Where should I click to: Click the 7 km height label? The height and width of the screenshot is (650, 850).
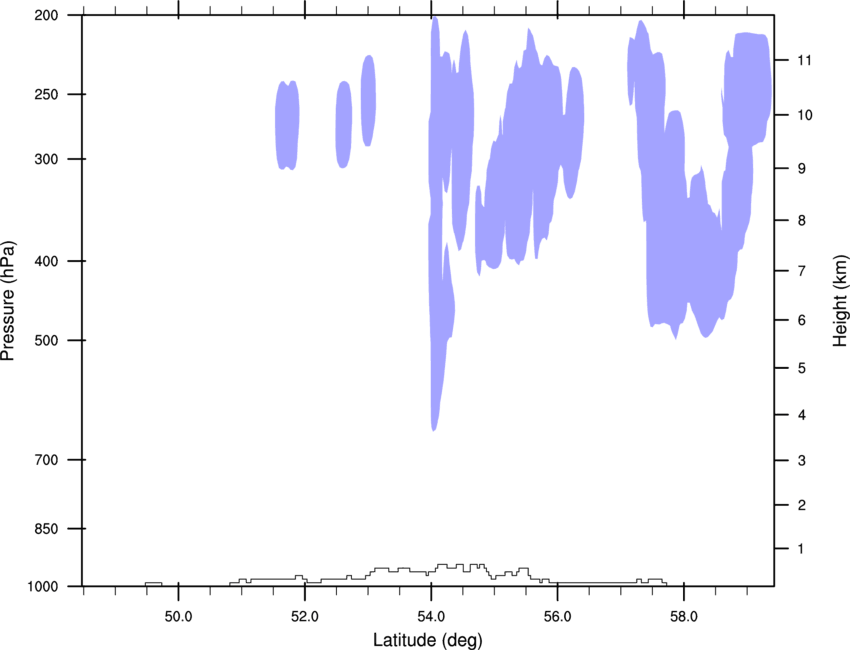coord(802,271)
